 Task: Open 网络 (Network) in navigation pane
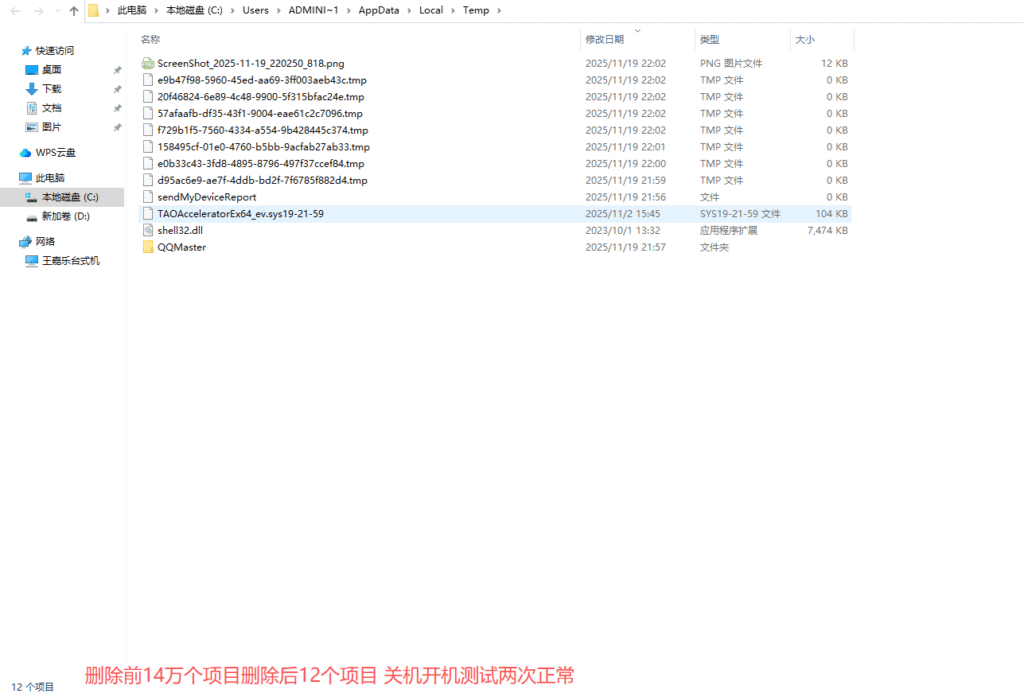coord(45,241)
